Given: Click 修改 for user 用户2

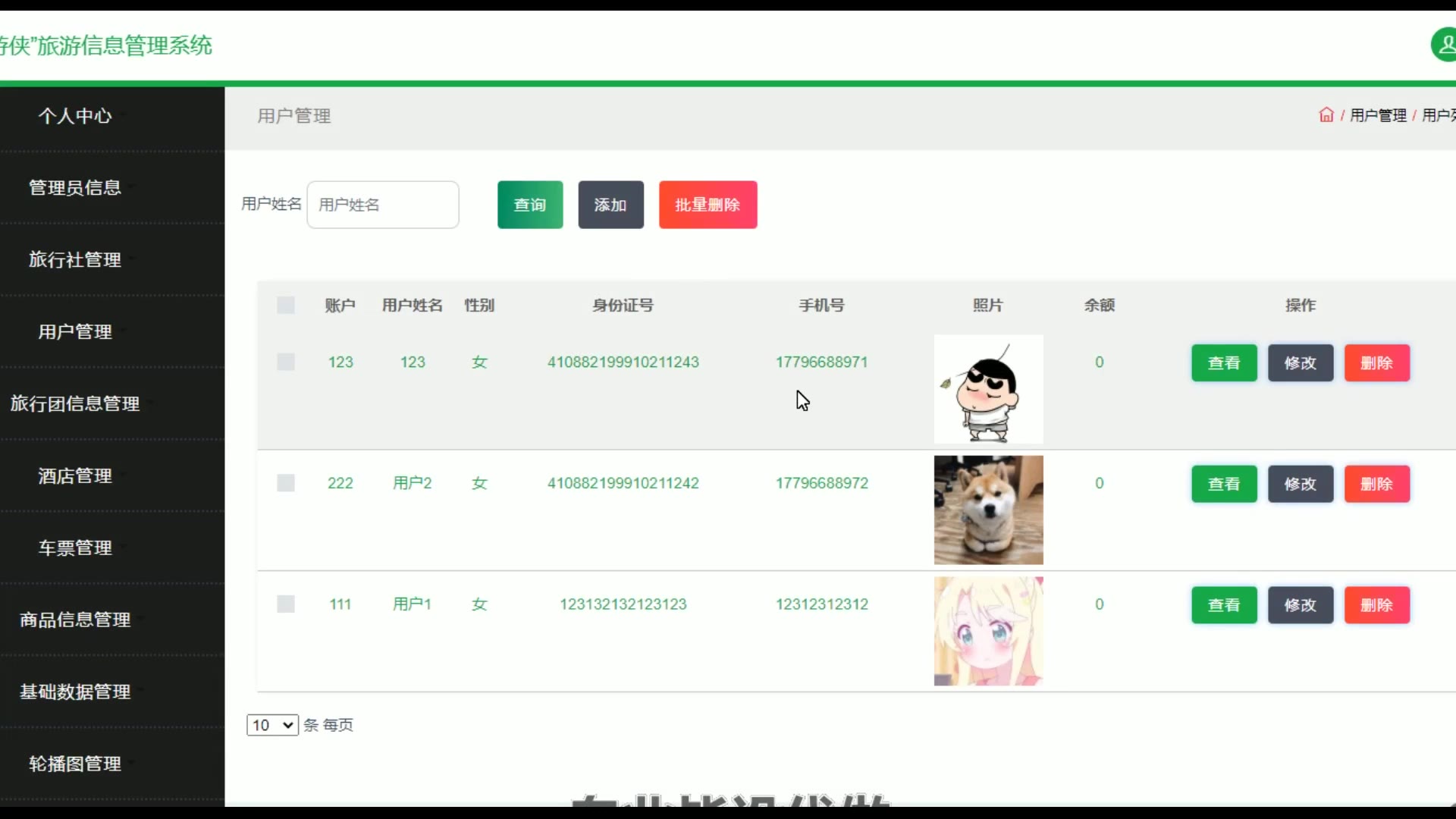Looking at the screenshot, I should [x=1300, y=484].
